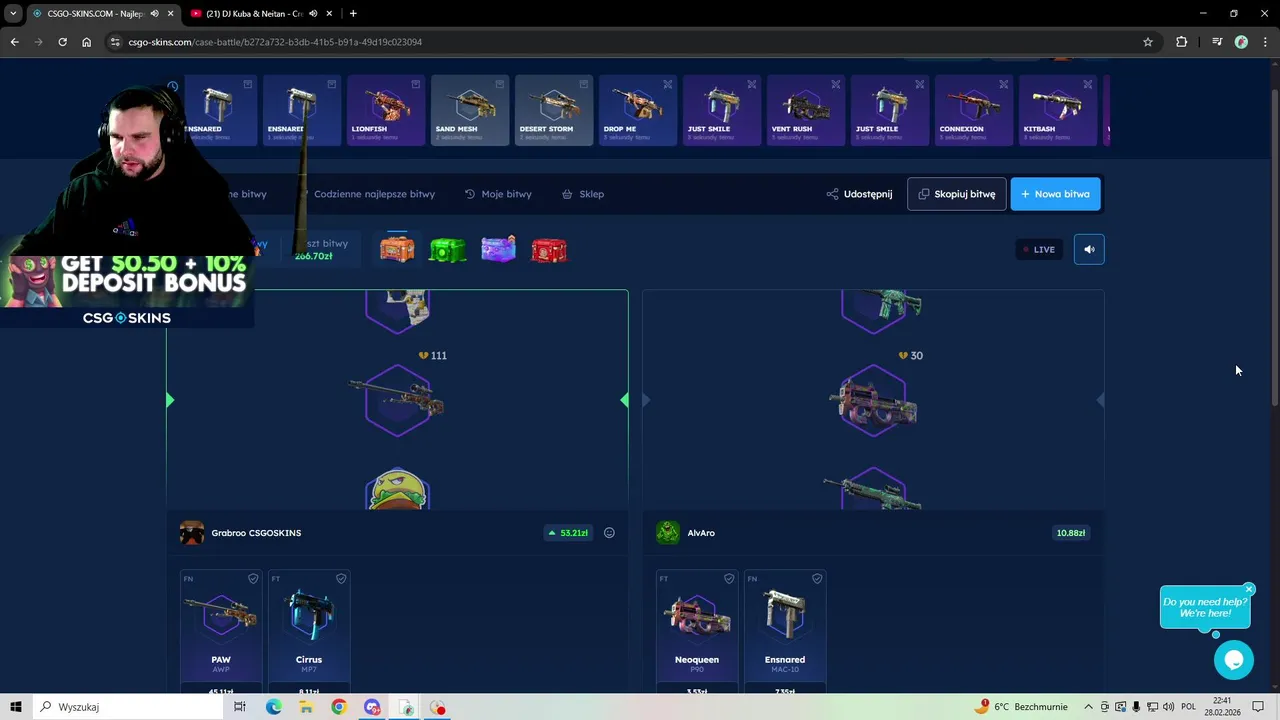Click Grabroo CSGOSKINS player name
Screen dimensions: 1280x720
256,533
